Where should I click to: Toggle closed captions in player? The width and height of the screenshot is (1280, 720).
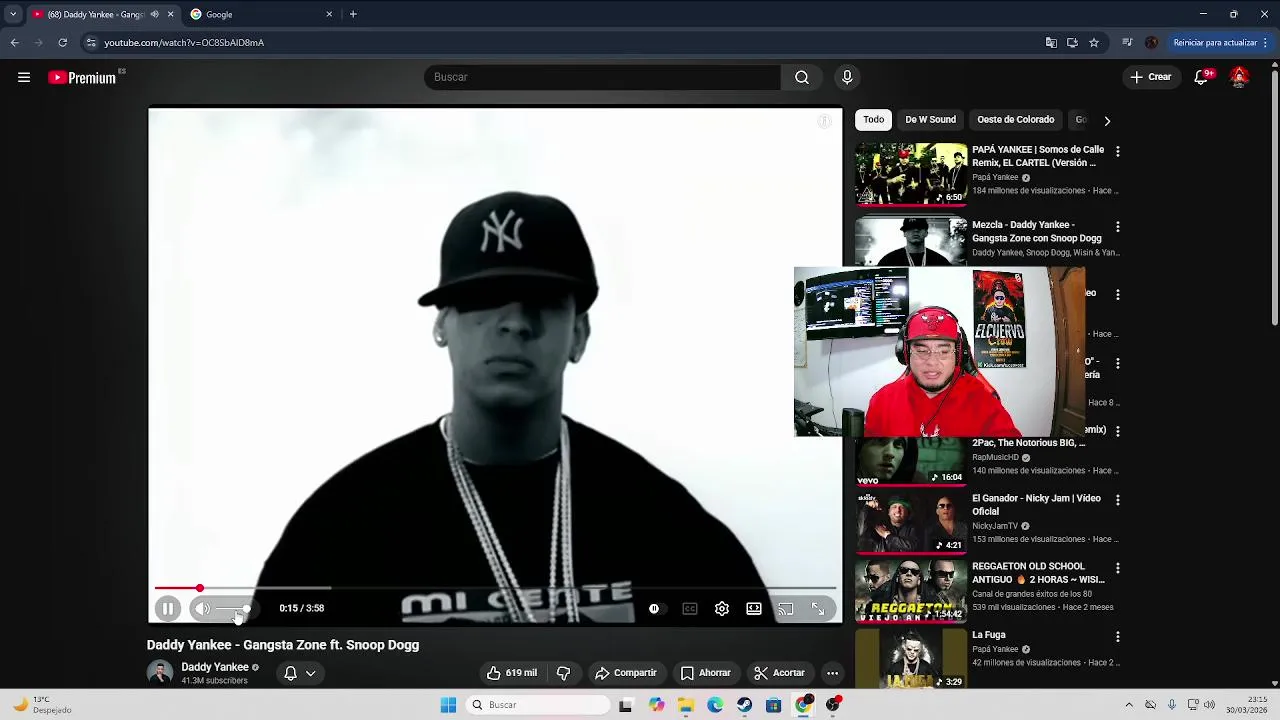click(690, 608)
